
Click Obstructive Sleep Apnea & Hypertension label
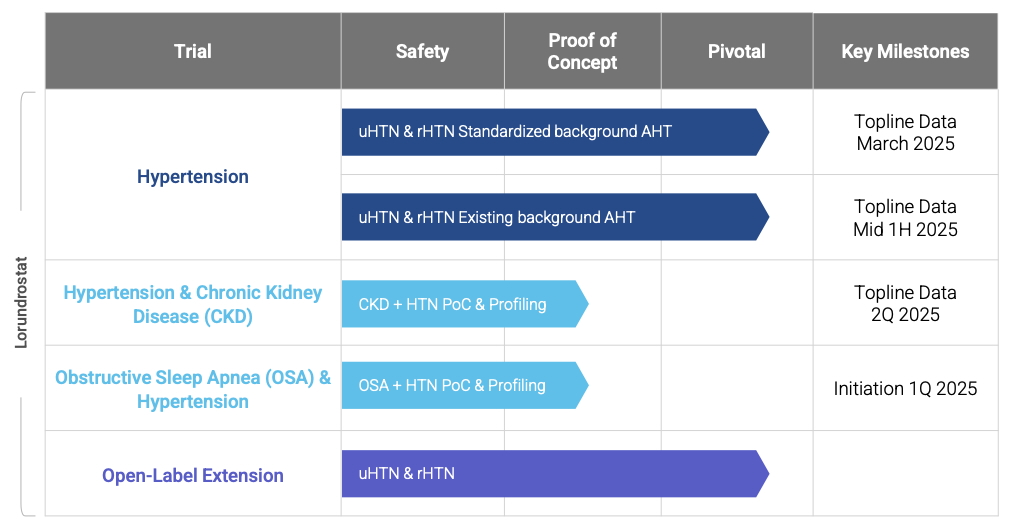click(193, 389)
